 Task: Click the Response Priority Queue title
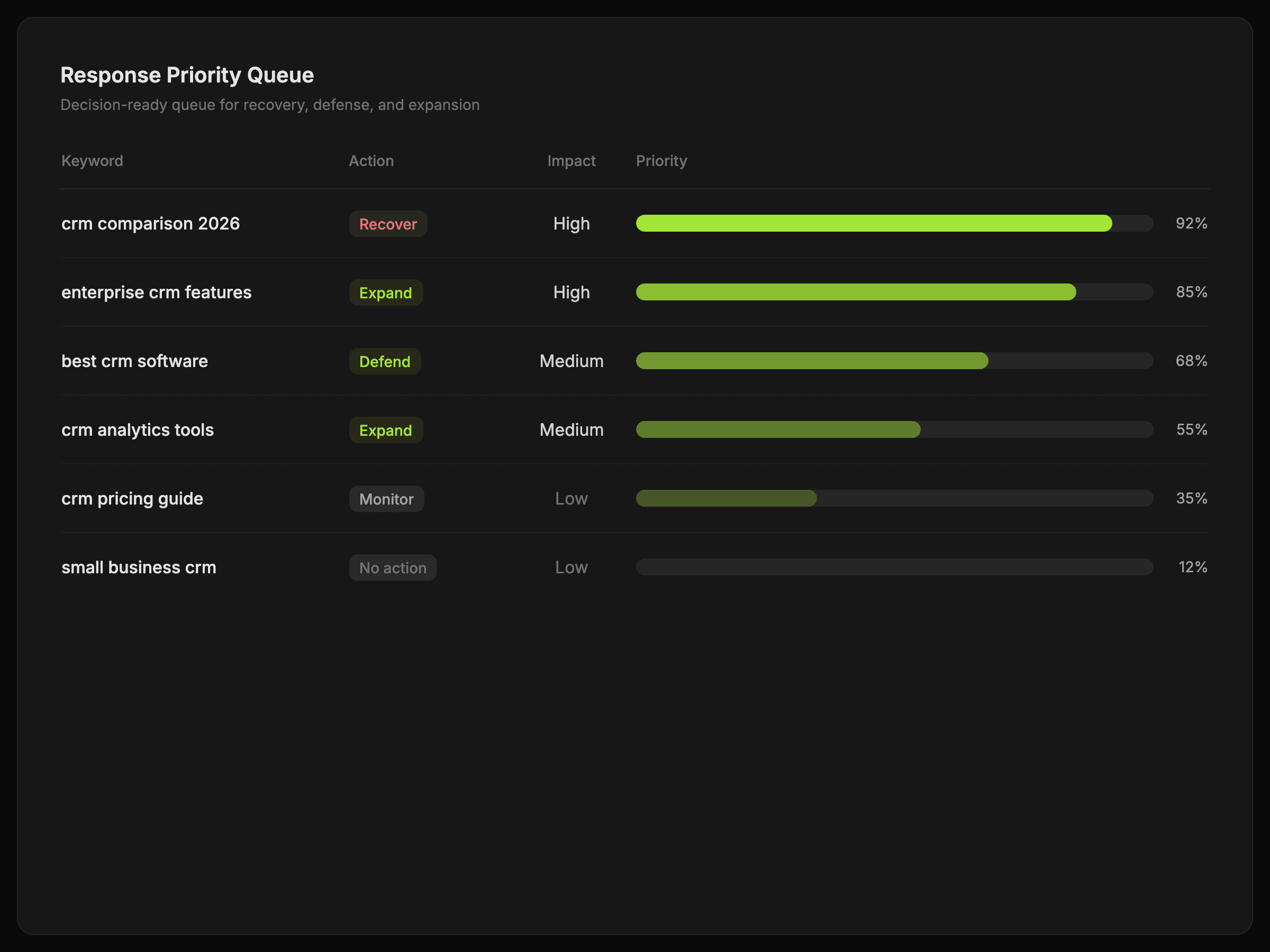coord(187,75)
